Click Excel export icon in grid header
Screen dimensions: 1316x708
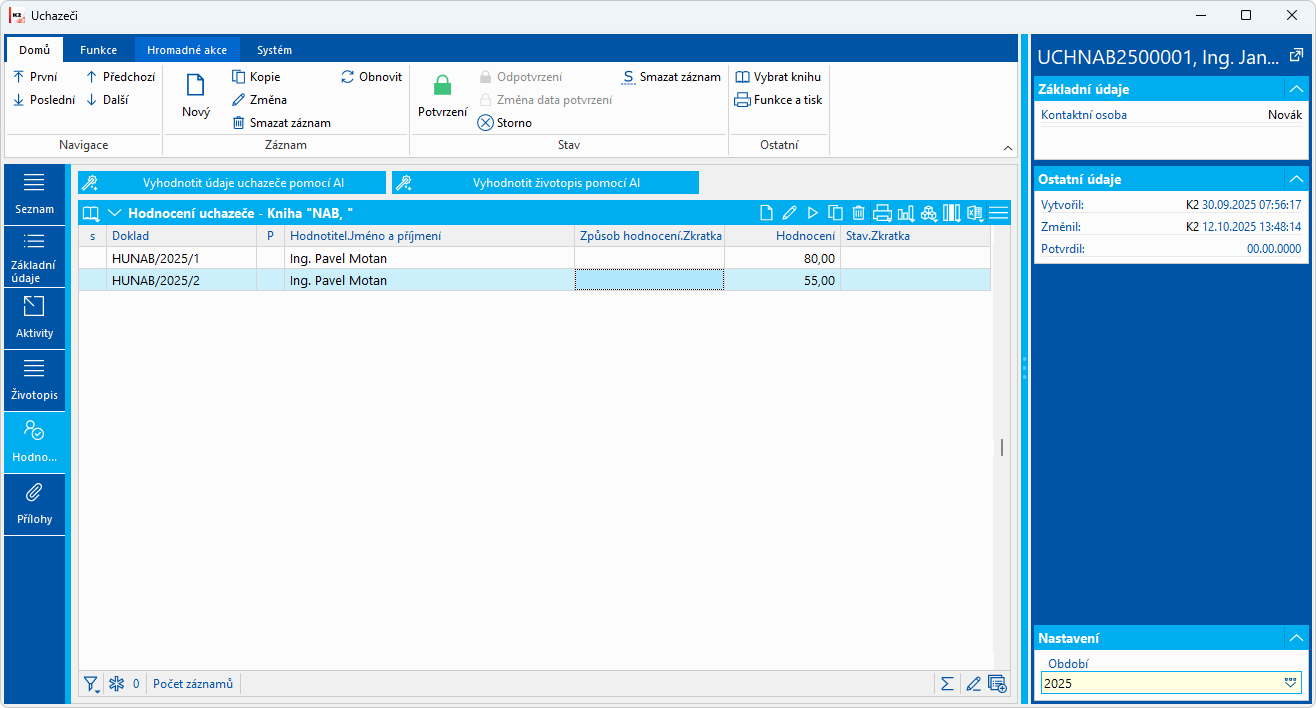pos(974,213)
